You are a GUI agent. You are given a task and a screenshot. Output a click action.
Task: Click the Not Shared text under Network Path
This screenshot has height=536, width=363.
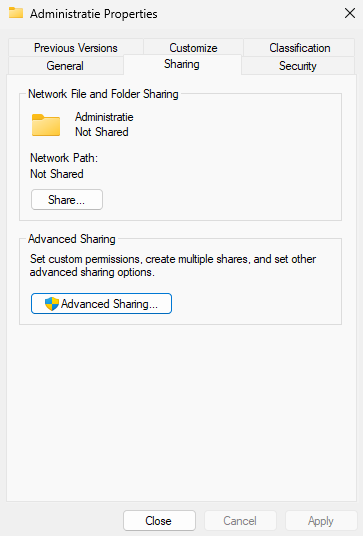(57, 174)
